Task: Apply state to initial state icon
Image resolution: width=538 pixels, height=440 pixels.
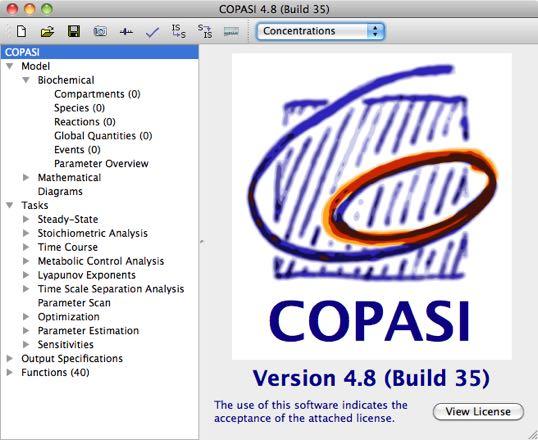Action: click(205, 31)
